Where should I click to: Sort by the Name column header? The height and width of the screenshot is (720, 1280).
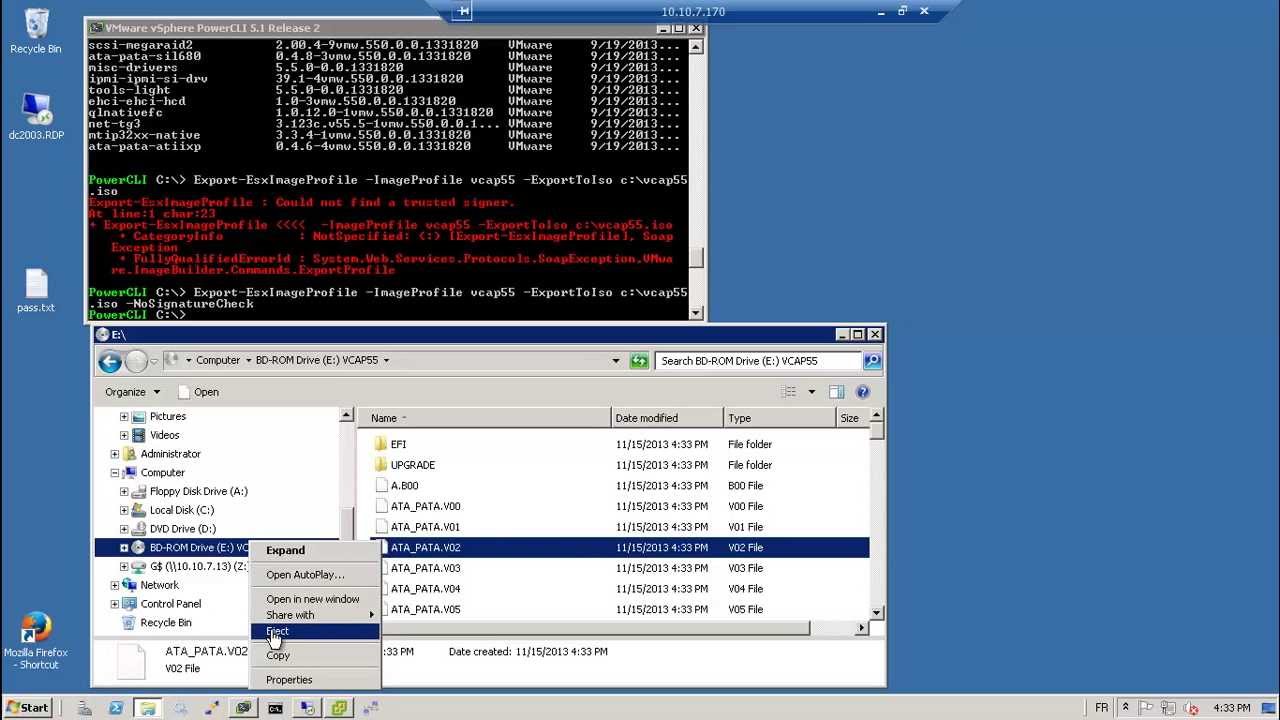coord(486,418)
